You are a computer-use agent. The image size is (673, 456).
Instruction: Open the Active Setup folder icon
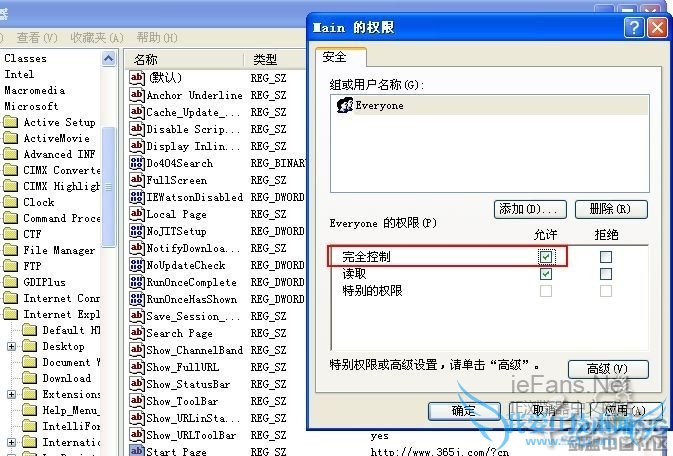click(x=10, y=122)
